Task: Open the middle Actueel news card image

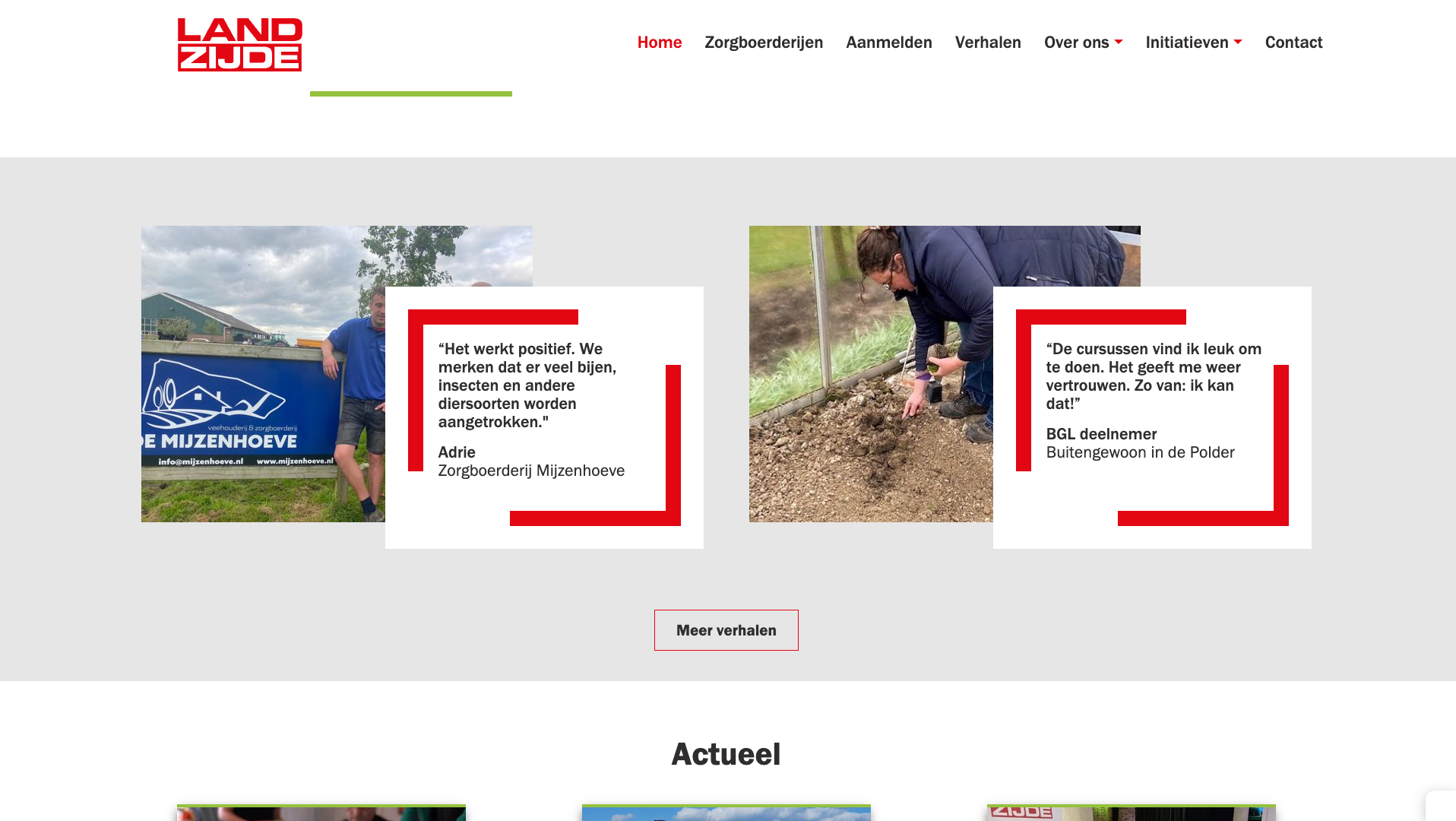Action: (x=726, y=813)
